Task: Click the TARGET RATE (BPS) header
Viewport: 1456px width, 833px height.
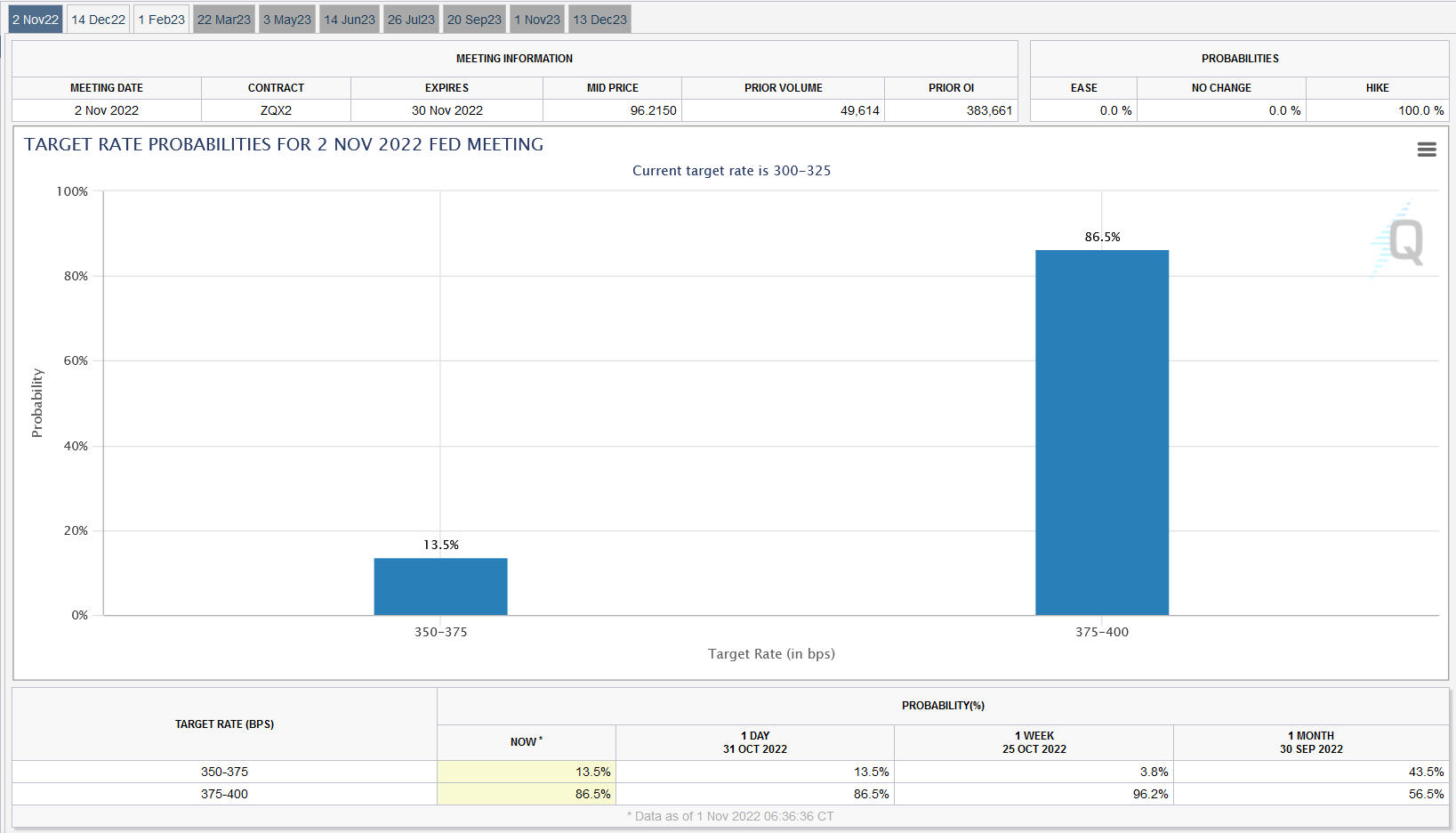Action: click(x=224, y=724)
